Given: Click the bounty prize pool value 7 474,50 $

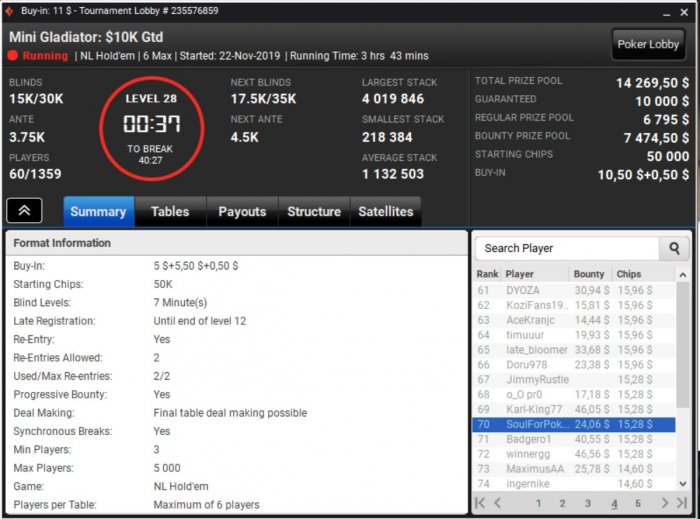Looking at the screenshot, I should 656,138.
